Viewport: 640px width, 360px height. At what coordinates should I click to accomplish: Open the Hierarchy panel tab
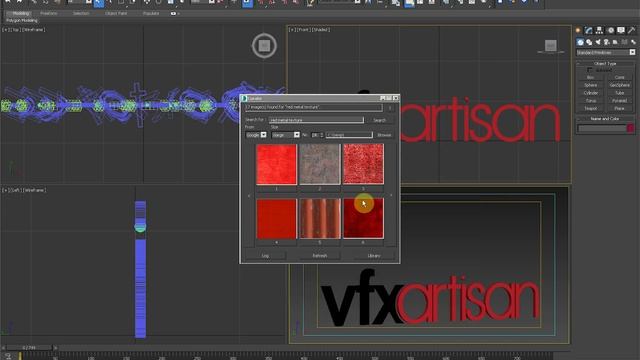[x=599, y=30]
